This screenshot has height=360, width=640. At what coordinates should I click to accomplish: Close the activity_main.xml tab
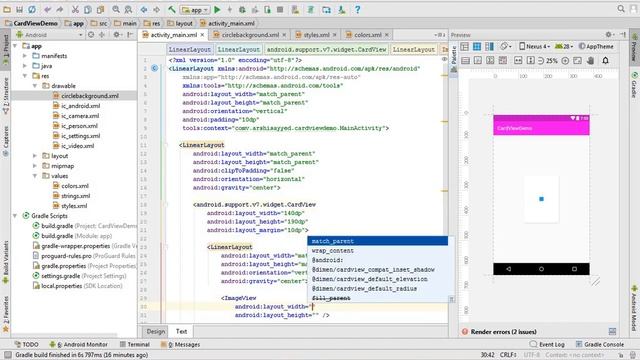(202, 35)
